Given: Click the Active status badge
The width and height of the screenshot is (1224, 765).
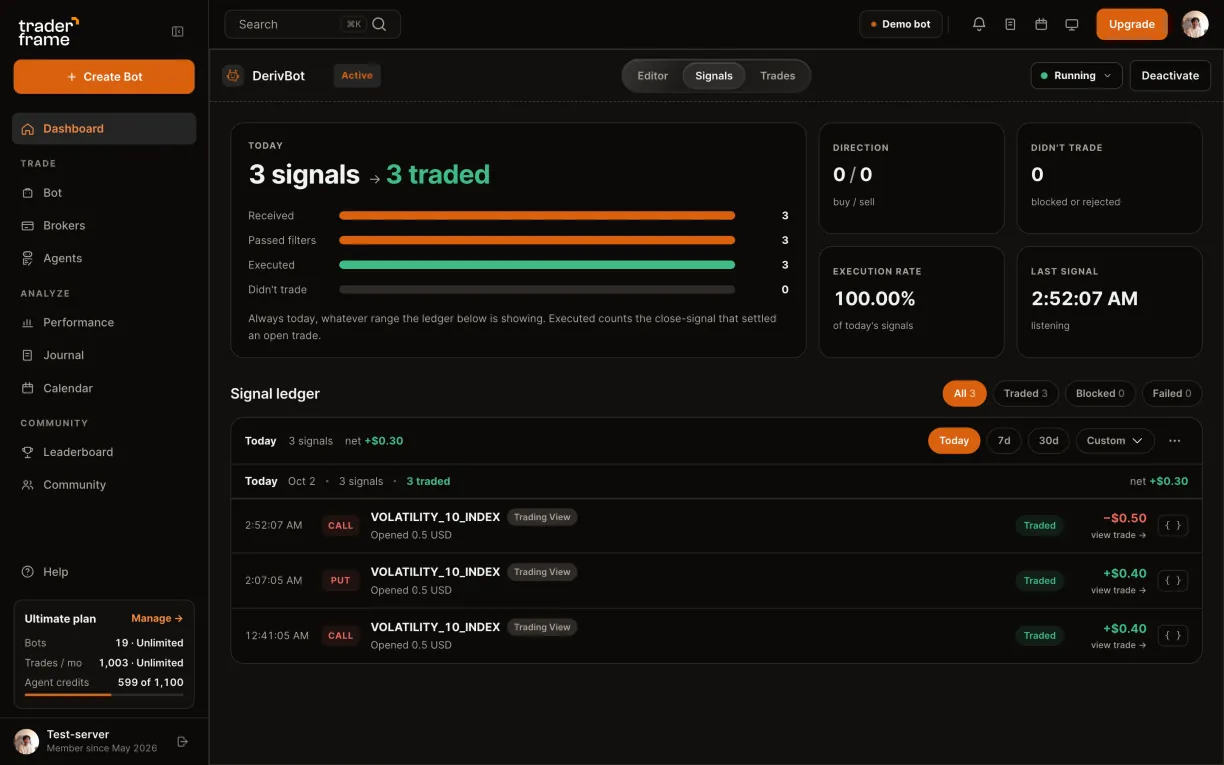Looking at the screenshot, I should click(357, 76).
